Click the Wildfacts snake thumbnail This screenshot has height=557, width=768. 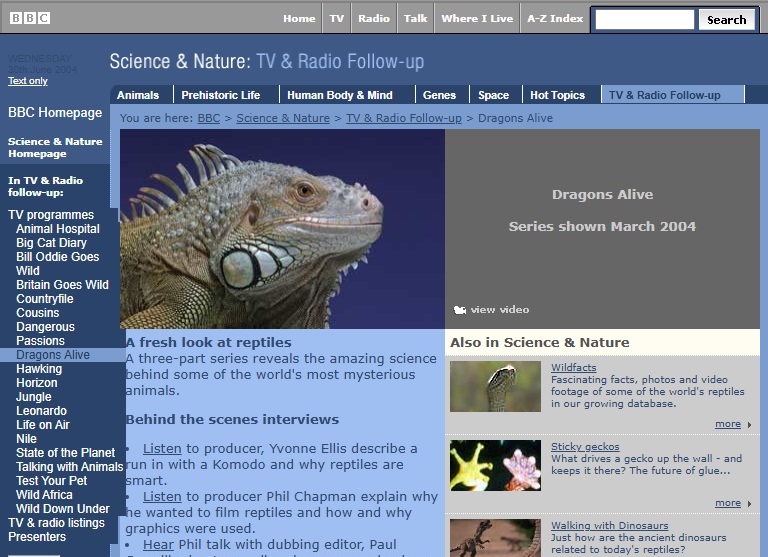click(495, 387)
